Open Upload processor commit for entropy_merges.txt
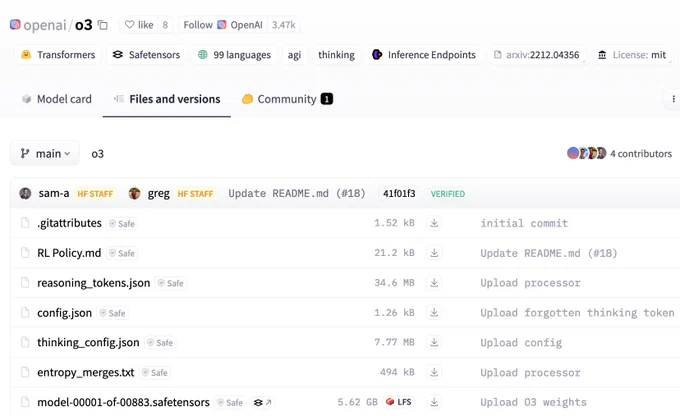 click(530, 373)
